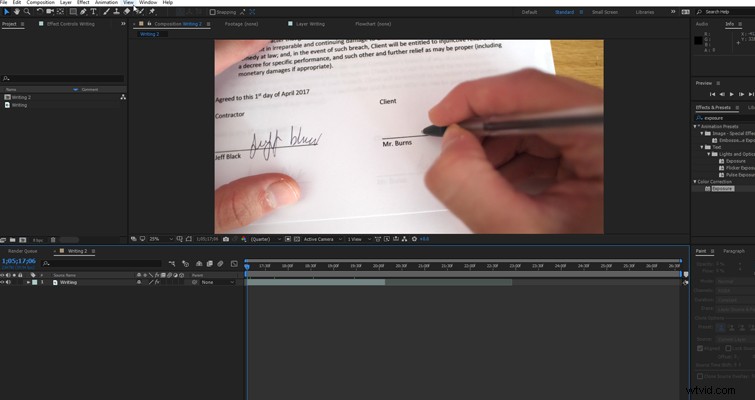Toggle video visibility of Writing layer
Screen dimensions: 755x400
[2, 282]
